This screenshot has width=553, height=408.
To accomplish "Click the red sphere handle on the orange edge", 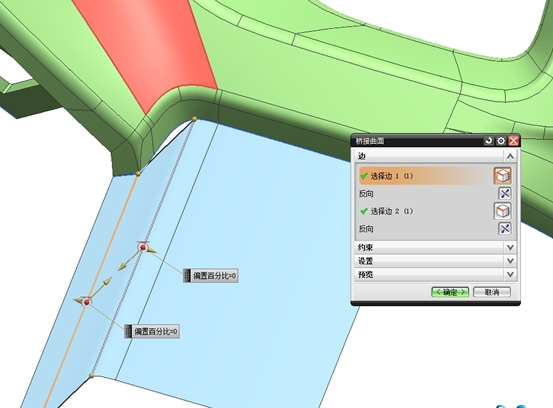I will tap(87, 302).
